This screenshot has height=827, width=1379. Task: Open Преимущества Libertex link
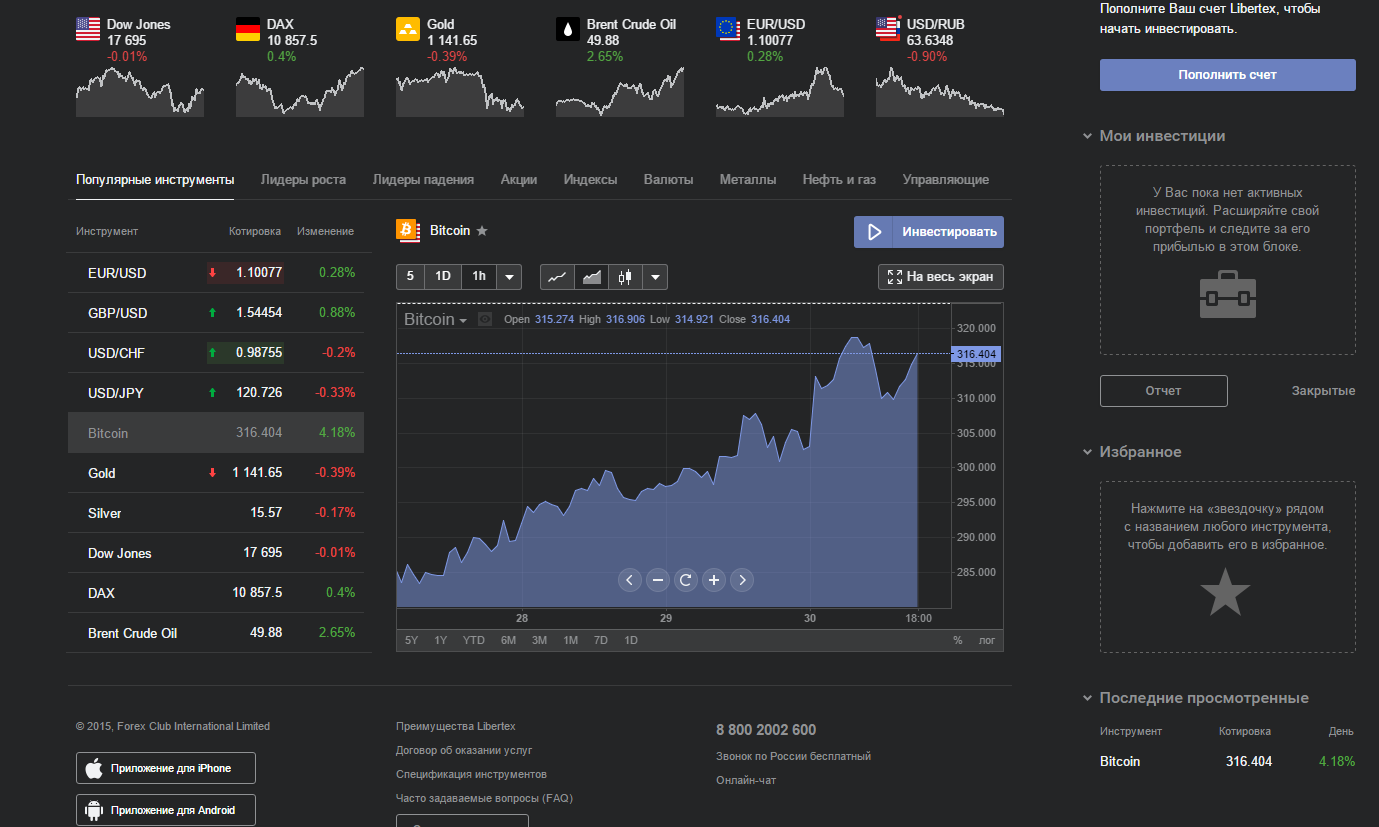456,726
